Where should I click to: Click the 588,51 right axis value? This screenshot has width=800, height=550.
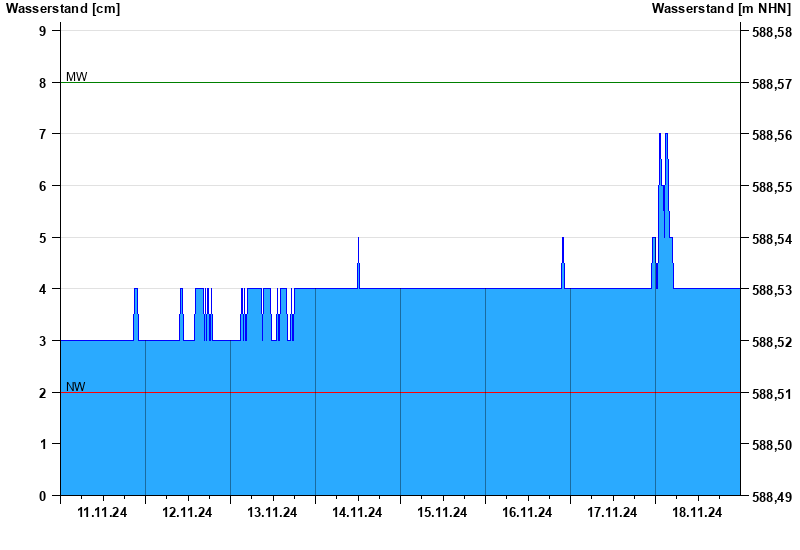click(x=772, y=394)
